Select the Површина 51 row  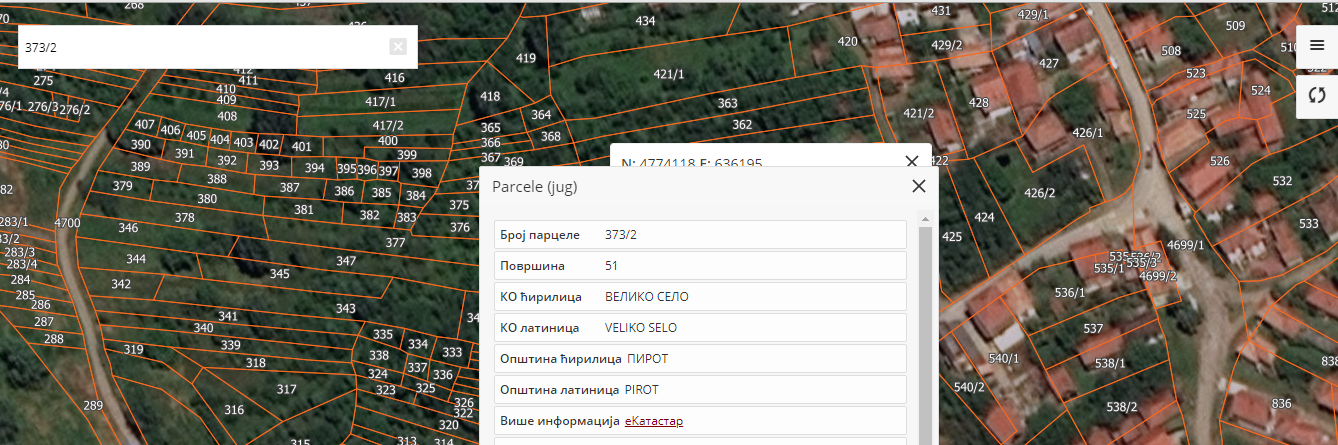(x=700, y=266)
